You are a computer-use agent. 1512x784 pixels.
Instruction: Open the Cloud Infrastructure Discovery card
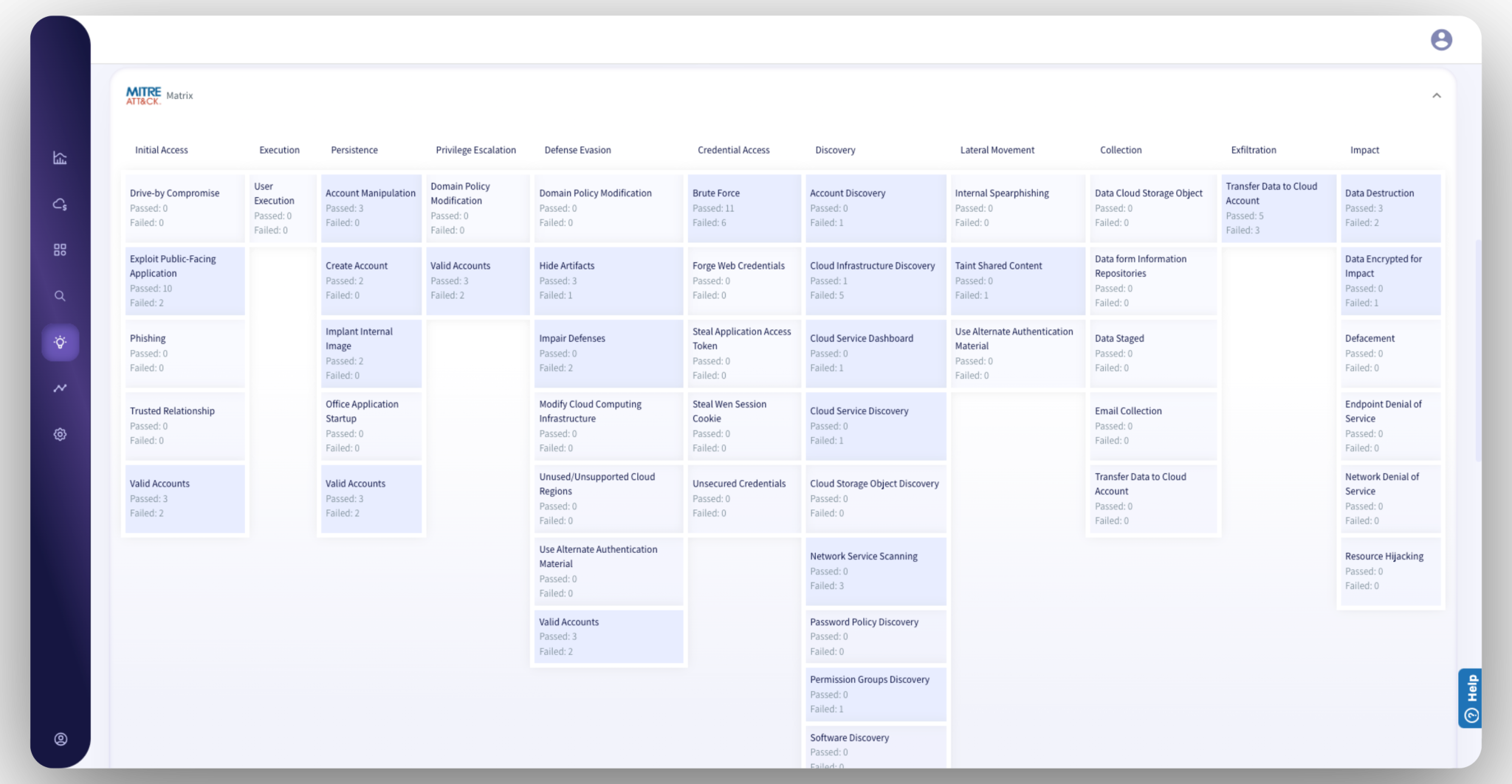876,281
